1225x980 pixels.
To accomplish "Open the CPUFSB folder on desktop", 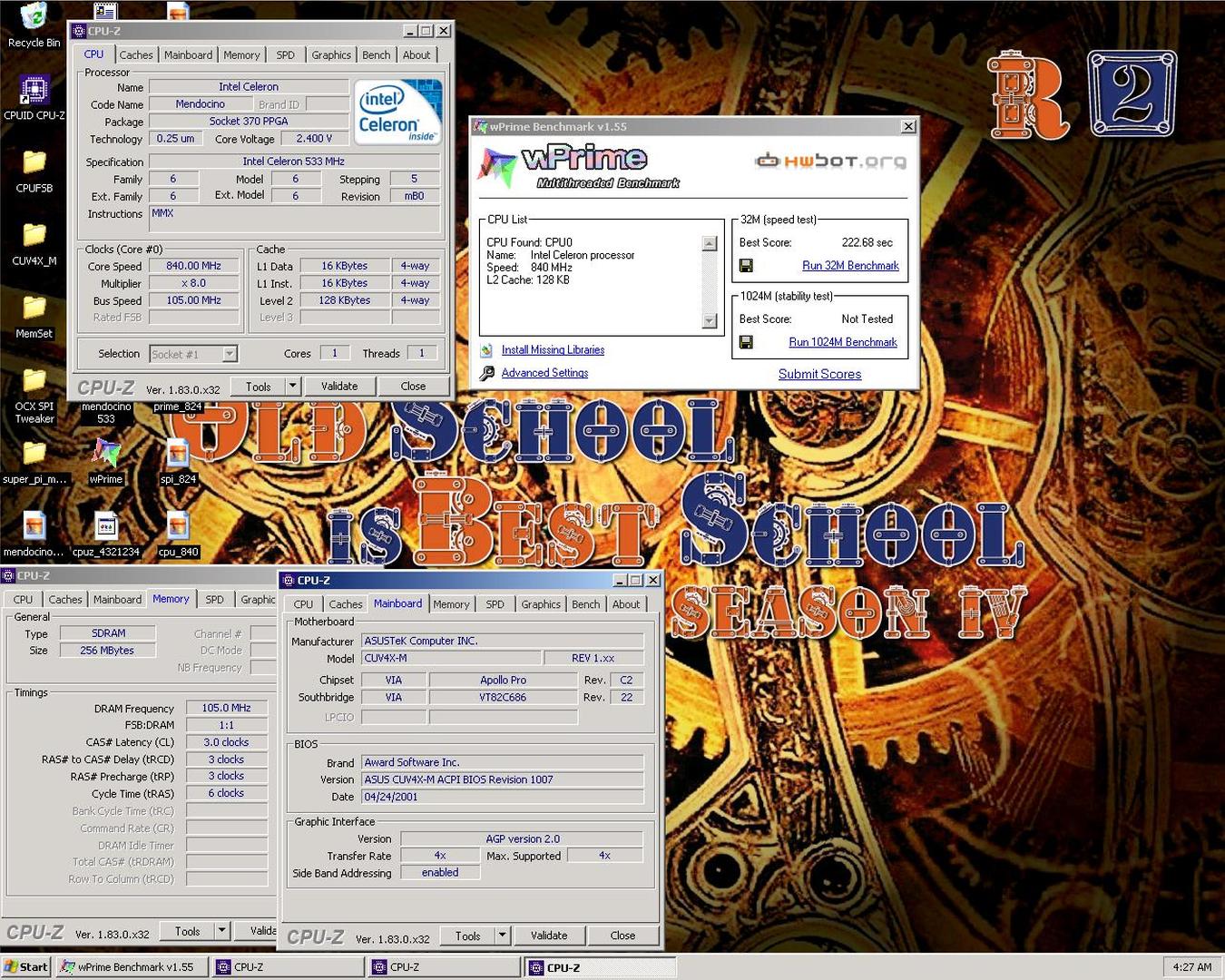I will (34, 171).
